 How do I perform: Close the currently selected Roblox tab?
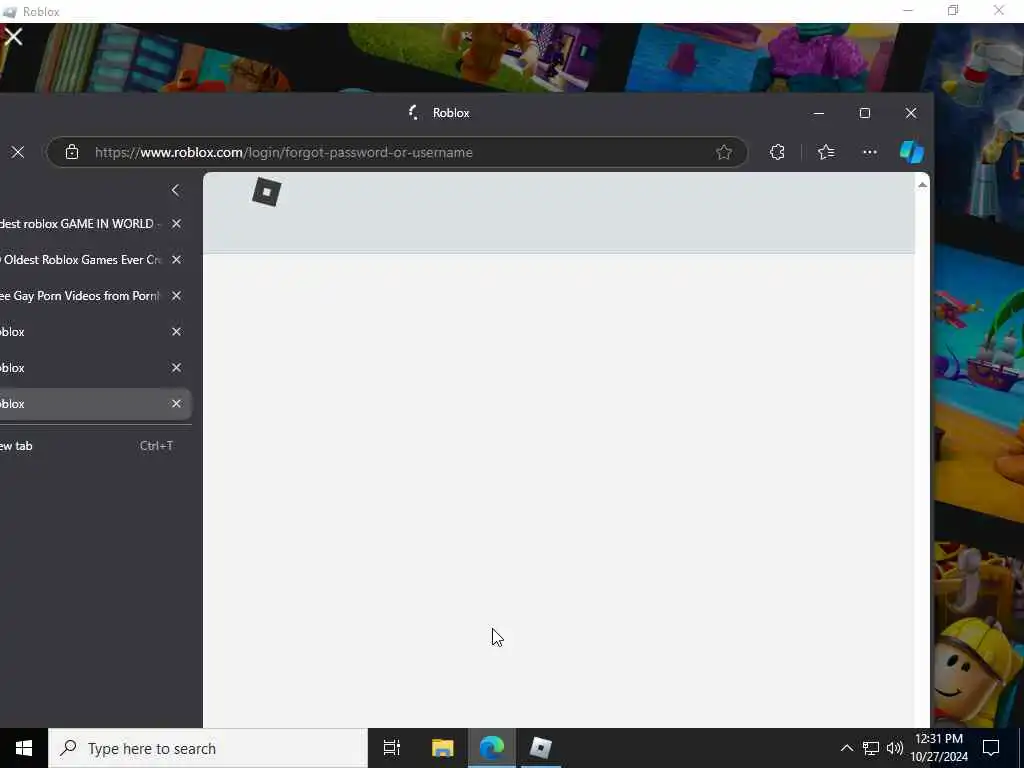(x=176, y=404)
